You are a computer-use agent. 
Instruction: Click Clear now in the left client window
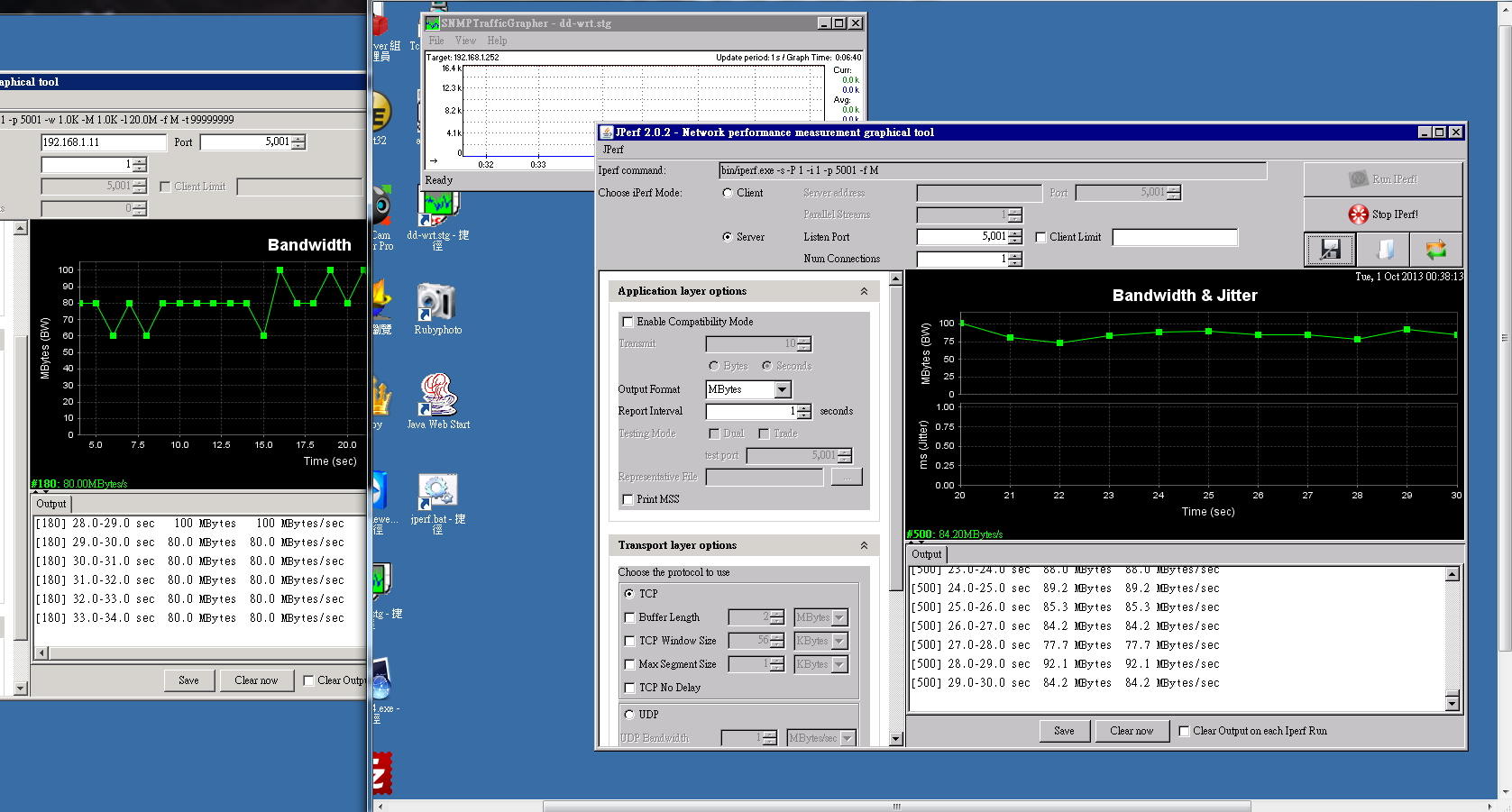click(256, 680)
